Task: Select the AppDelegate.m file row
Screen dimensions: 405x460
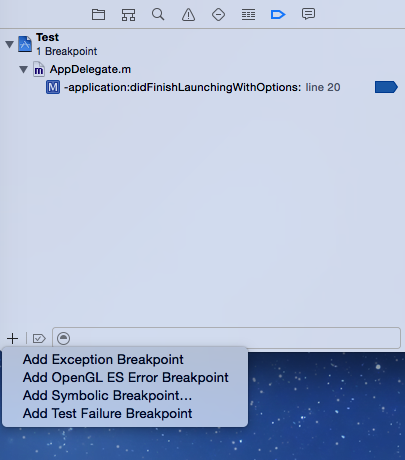Action: 202,69
